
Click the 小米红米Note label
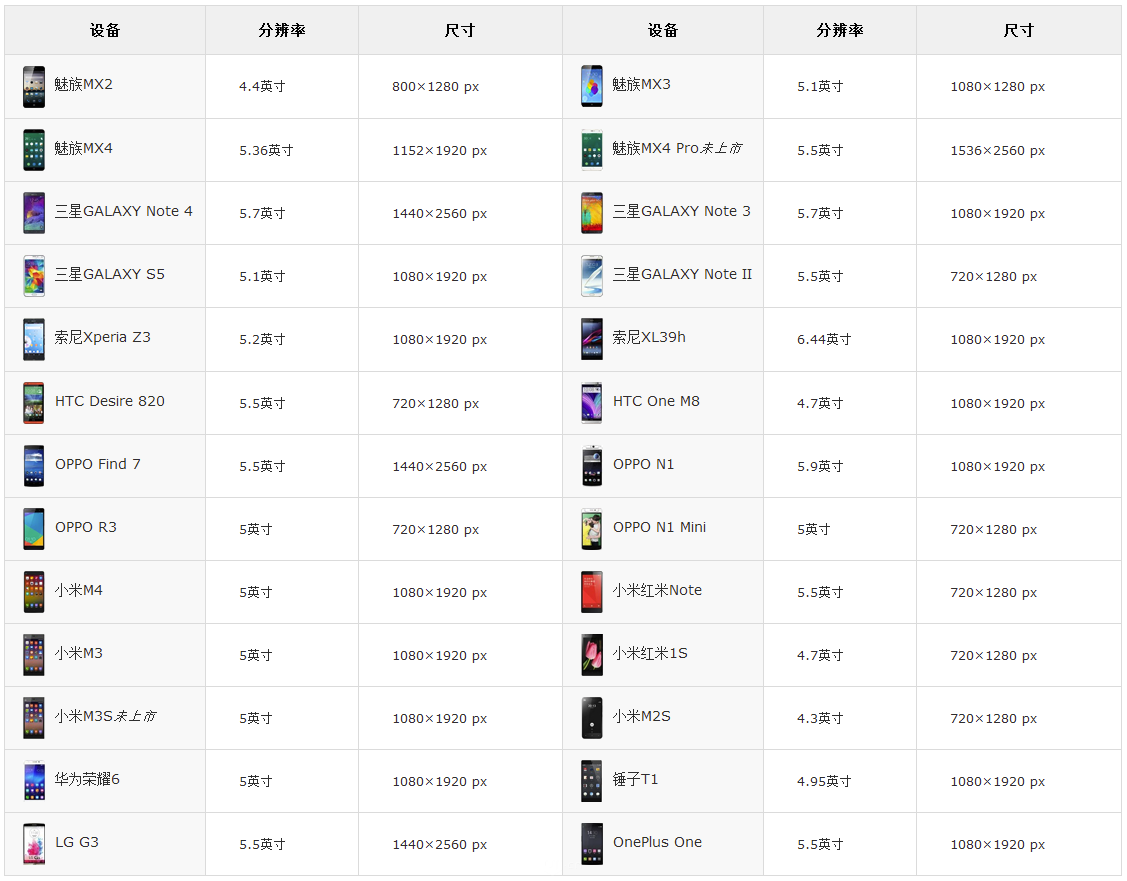click(657, 590)
